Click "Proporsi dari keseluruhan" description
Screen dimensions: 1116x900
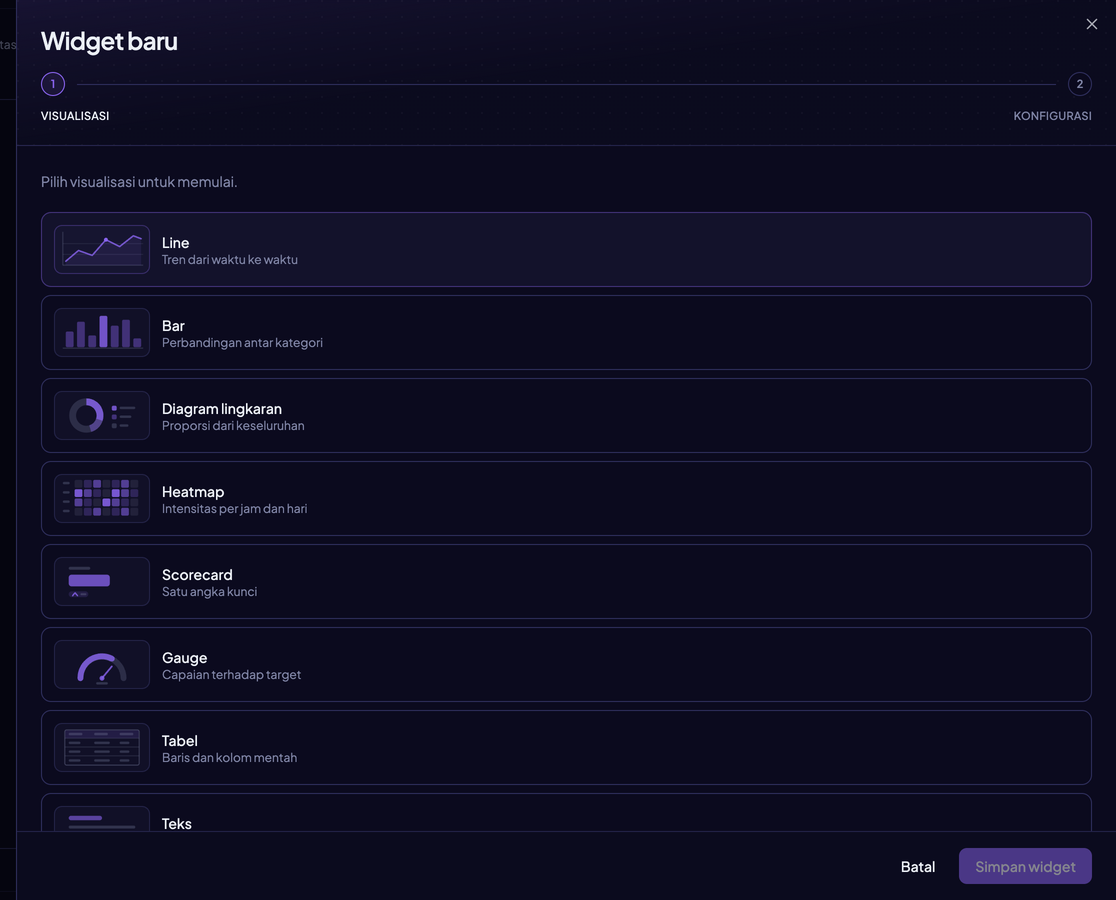tap(233, 425)
